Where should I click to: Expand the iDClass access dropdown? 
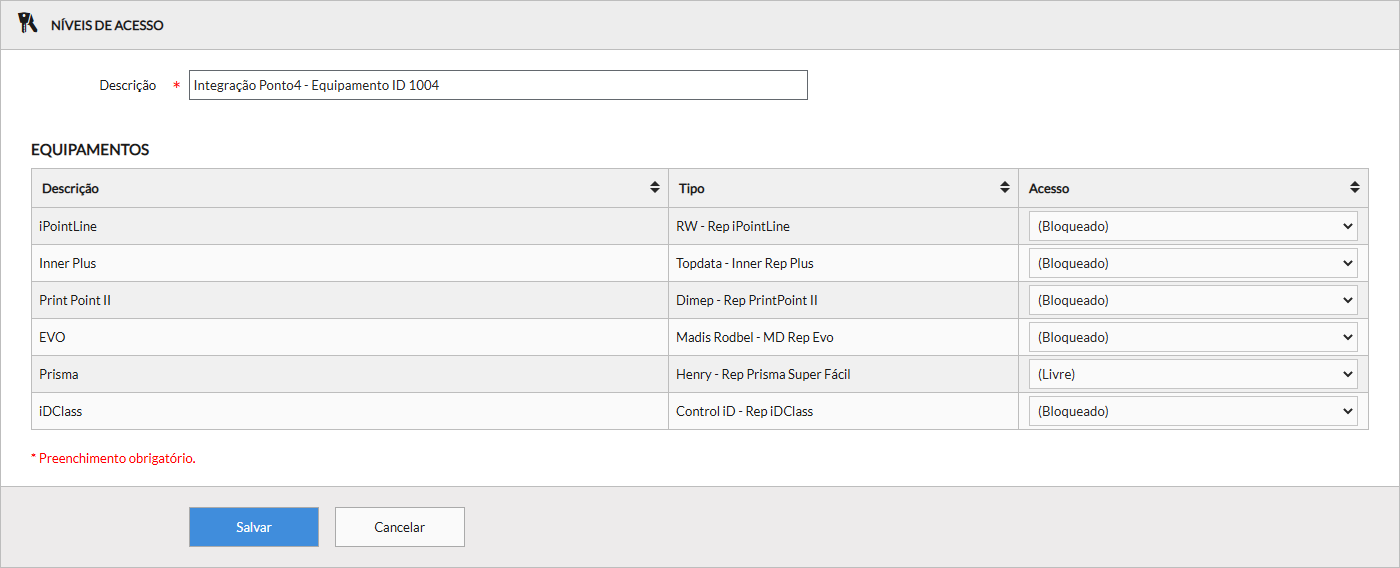click(x=1192, y=411)
